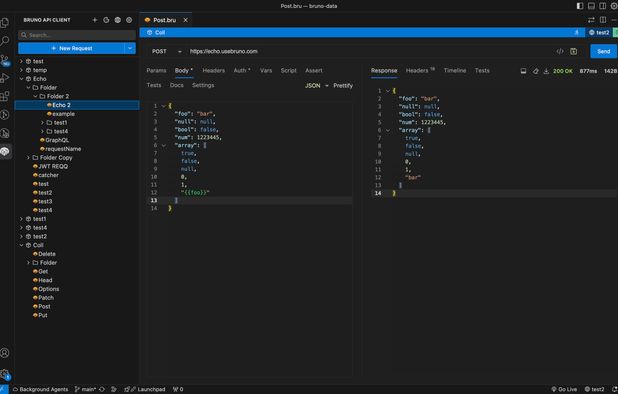Click the response layout toggle icon

[x=523, y=71]
